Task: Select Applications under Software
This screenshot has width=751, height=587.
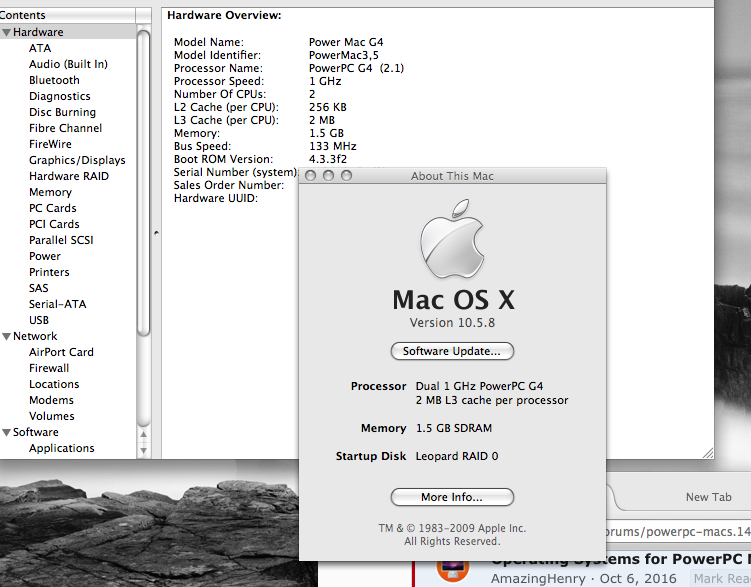Action: [61, 448]
